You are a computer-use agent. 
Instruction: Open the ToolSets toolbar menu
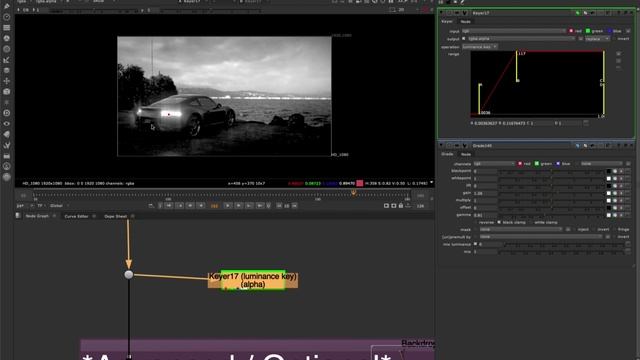pyautogui.click(x=7, y=145)
